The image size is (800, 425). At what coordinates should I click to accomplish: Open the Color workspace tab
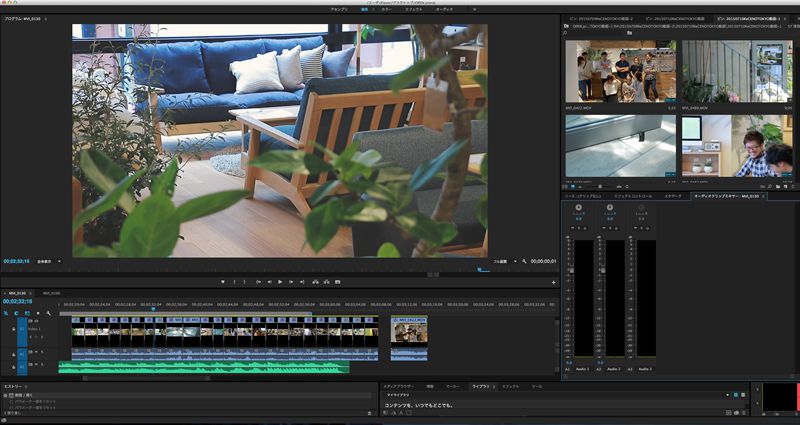(x=387, y=9)
